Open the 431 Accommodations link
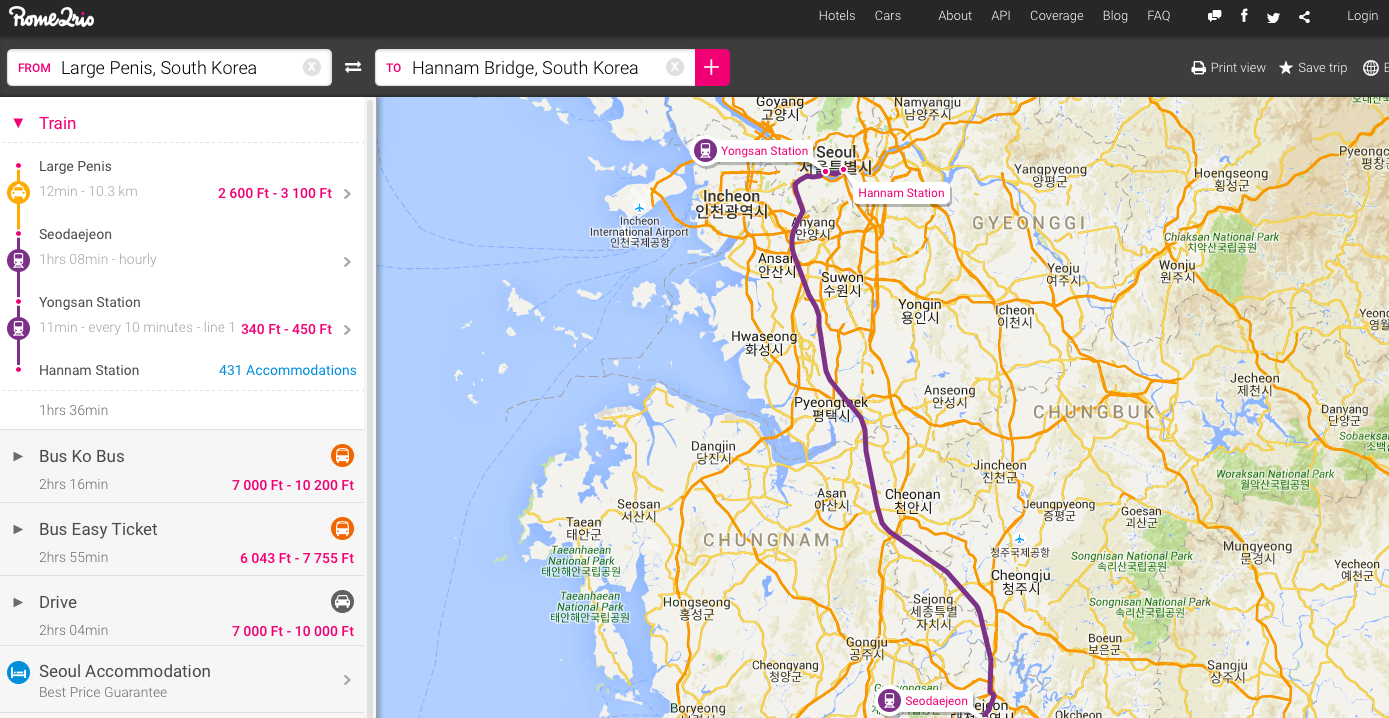Image resolution: width=1389 pixels, height=718 pixels. 288,370
